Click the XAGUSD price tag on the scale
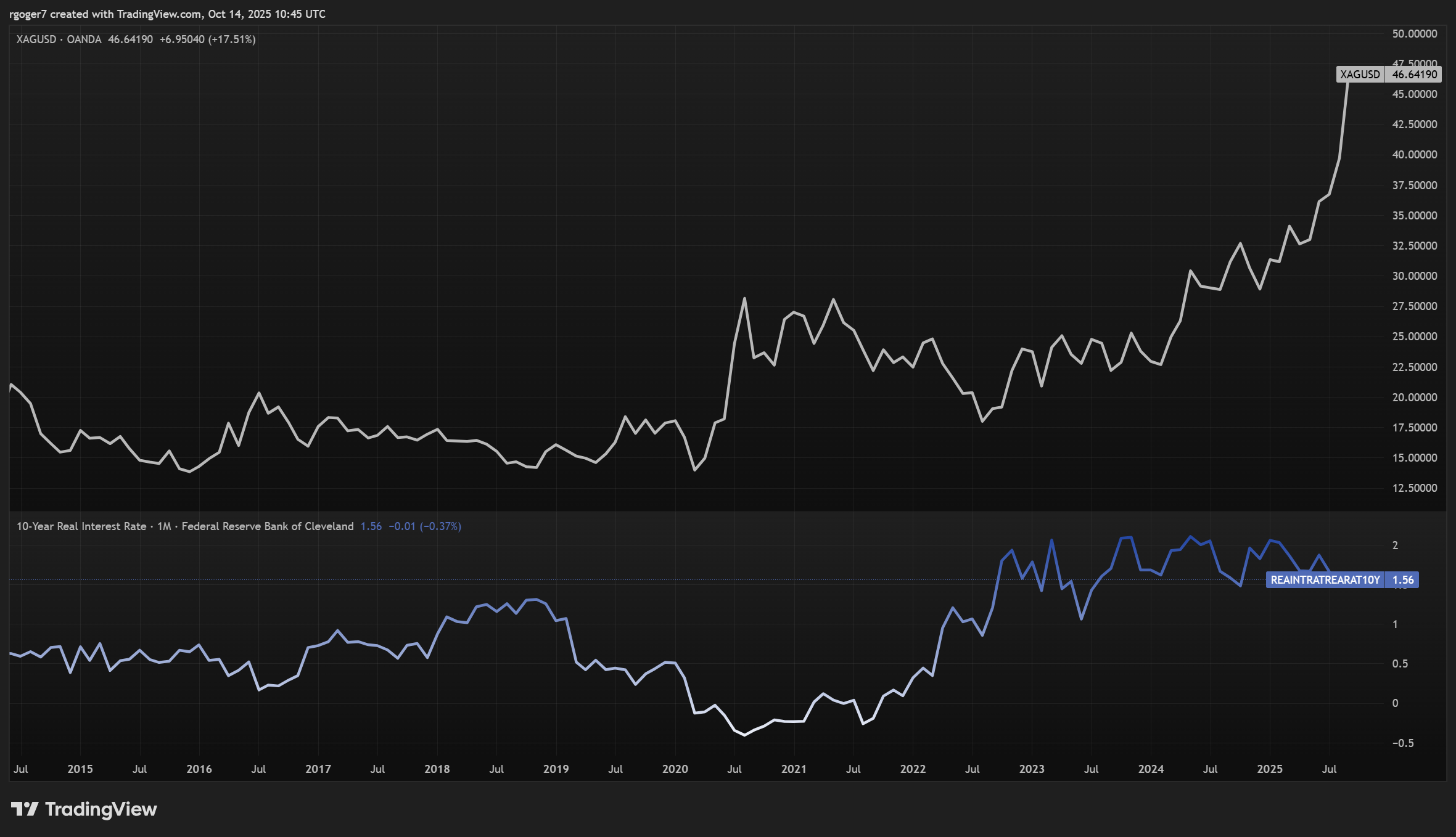1456x837 pixels. pyautogui.click(x=1360, y=75)
